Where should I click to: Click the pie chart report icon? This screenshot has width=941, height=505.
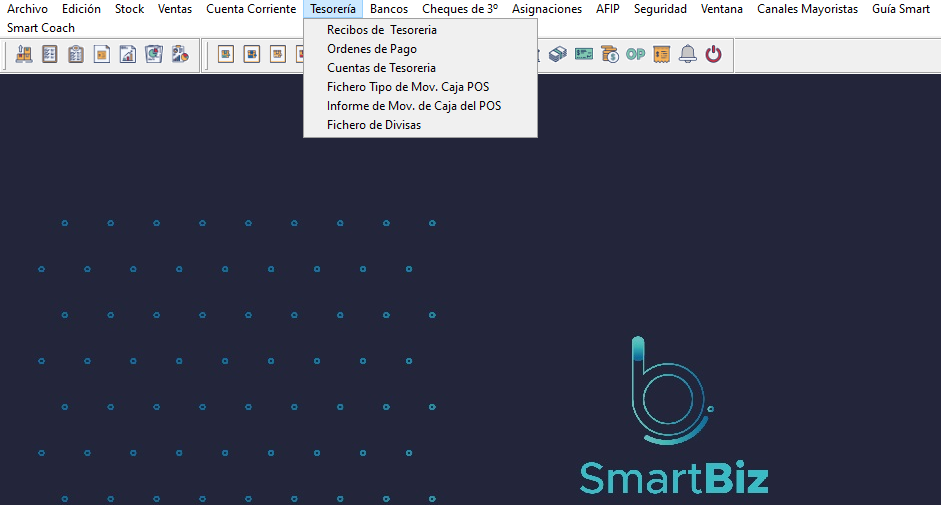coord(154,55)
